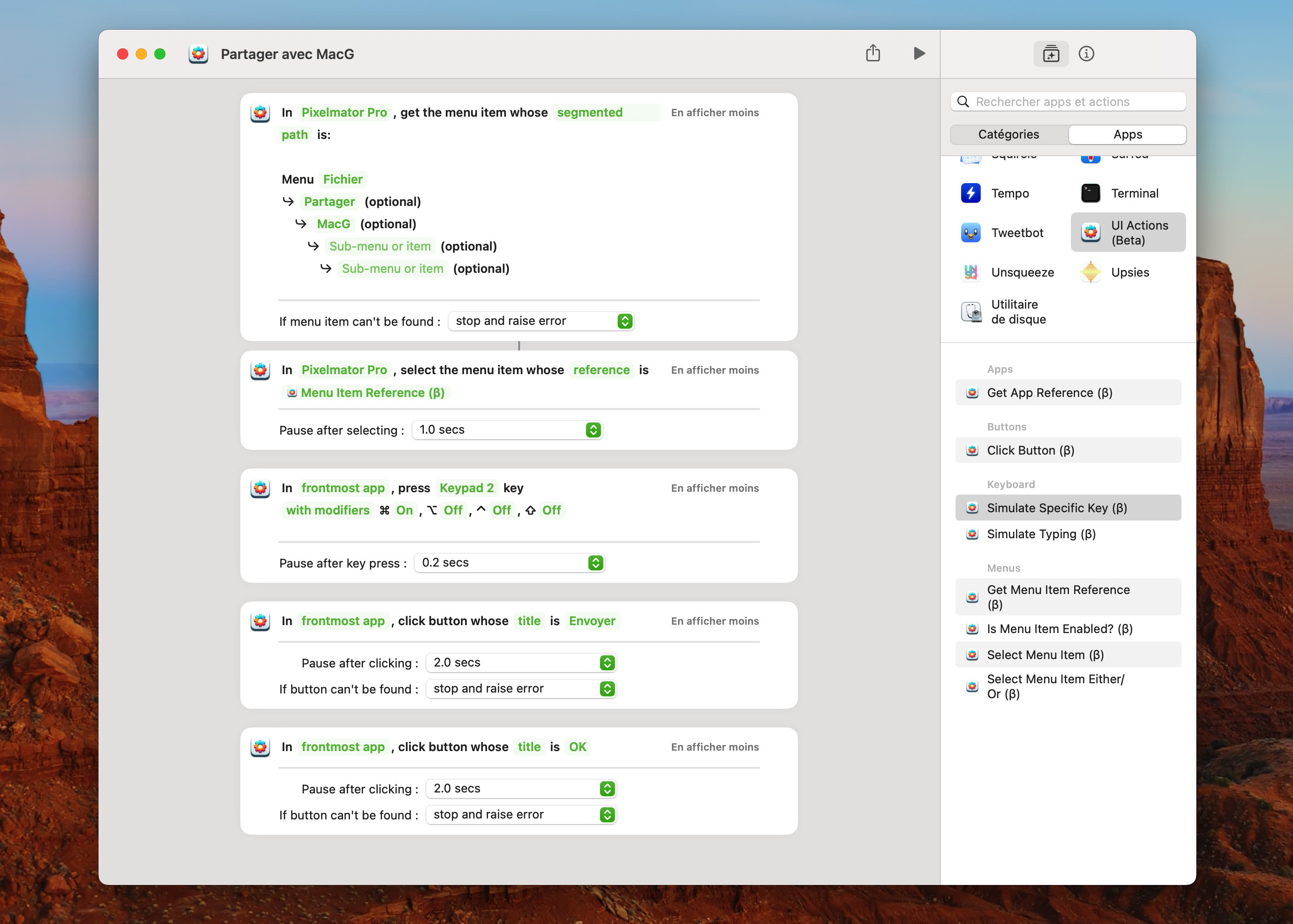The width and height of the screenshot is (1293, 924).
Task: Click the Upsies app icon
Action: tap(1090, 272)
